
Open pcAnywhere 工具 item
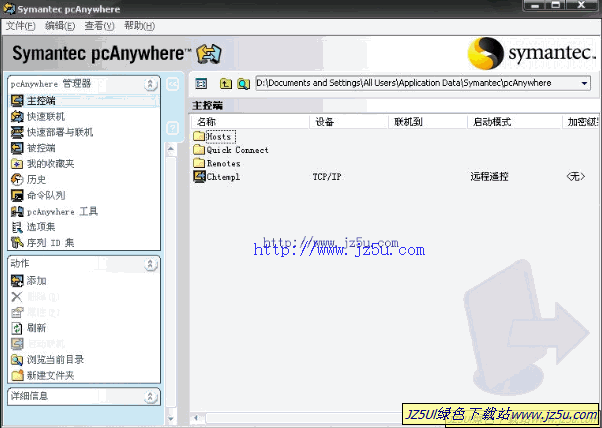(55, 211)
